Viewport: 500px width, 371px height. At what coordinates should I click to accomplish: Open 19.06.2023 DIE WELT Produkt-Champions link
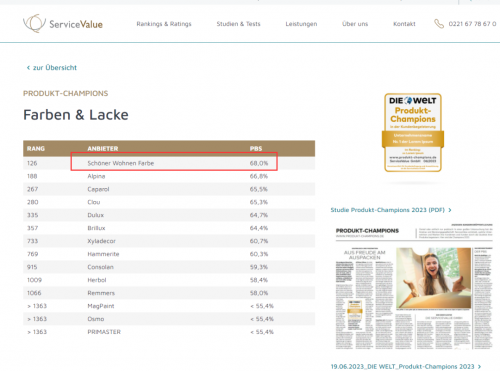(402, 366)
